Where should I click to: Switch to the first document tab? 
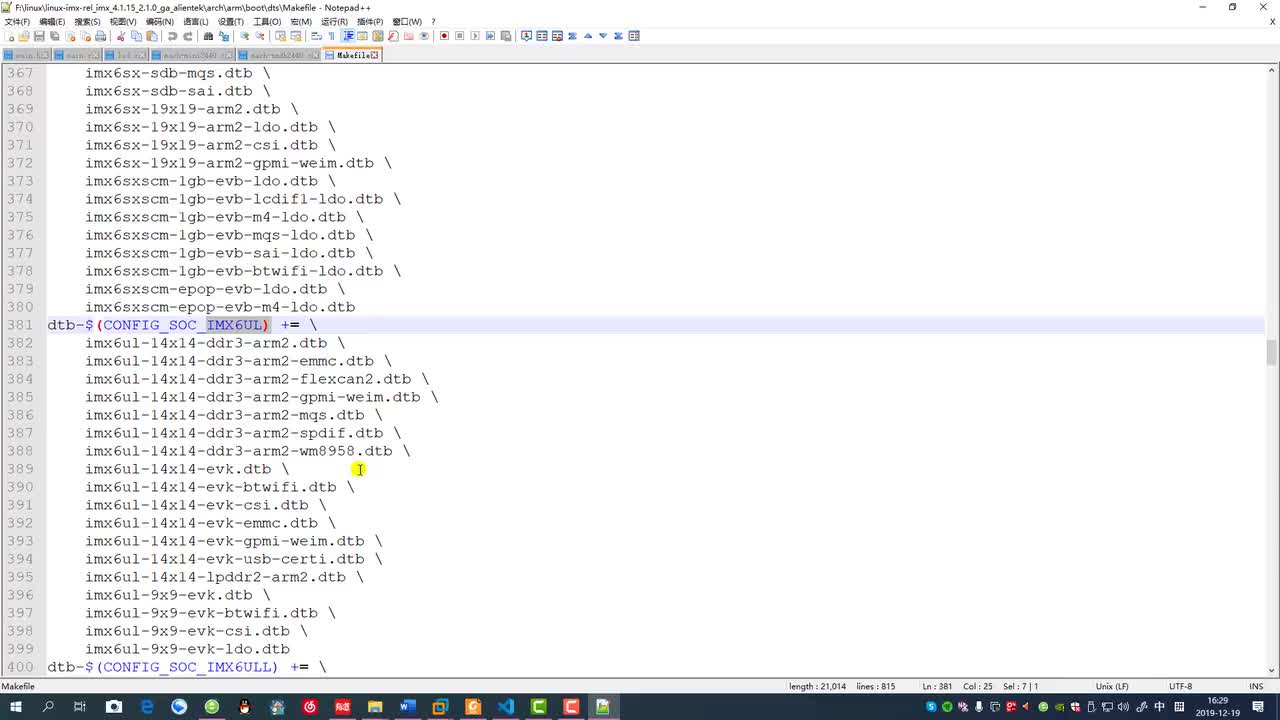click(26, 55)
